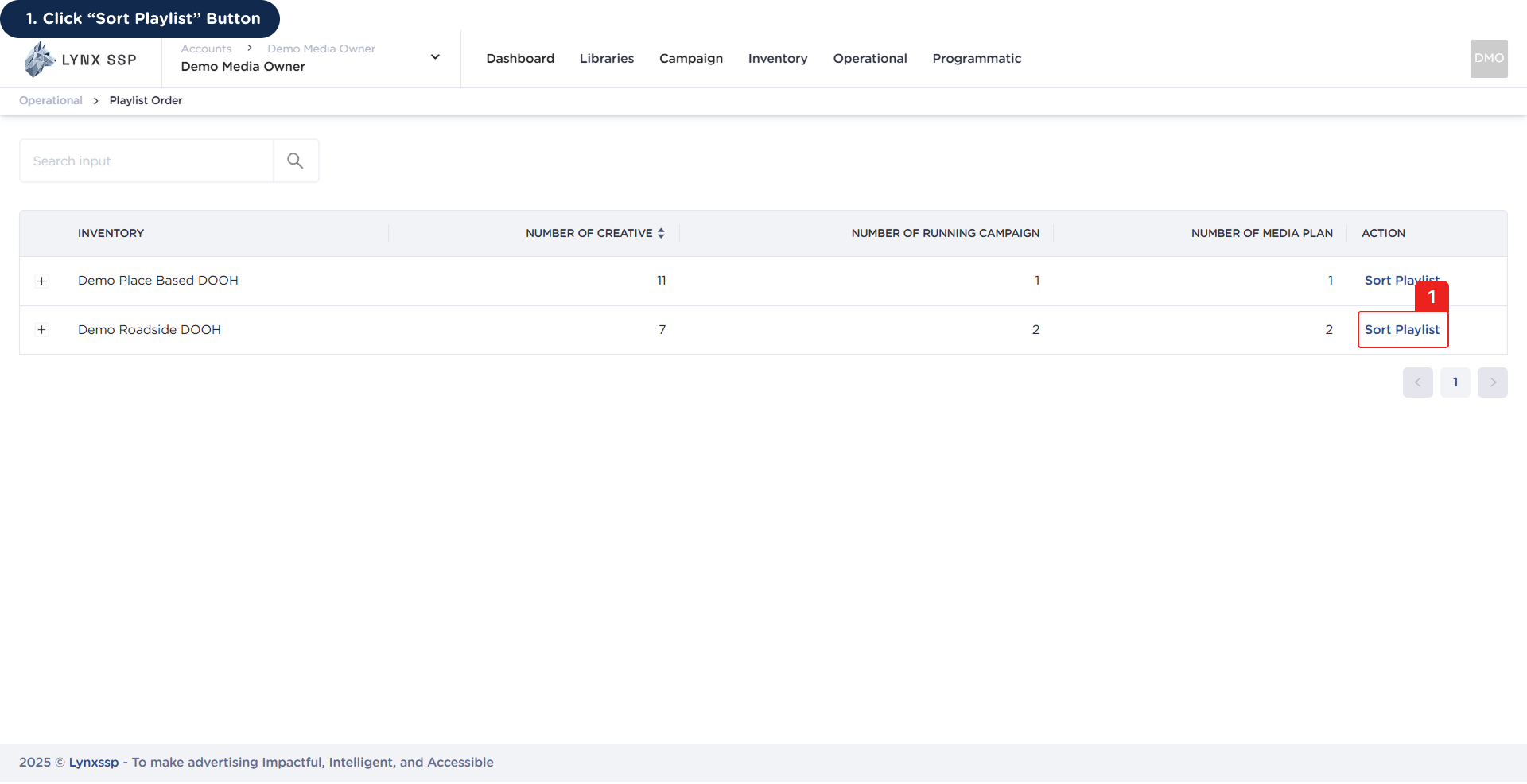Click Playlist Order breadcrumb text
The image size is (1527, 784).
146,100
